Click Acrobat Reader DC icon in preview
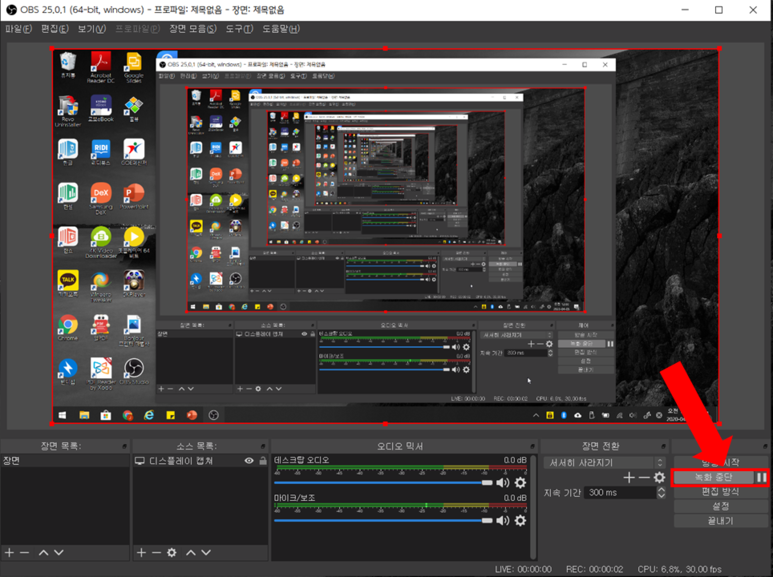The width and height of the screenshot is (773, 577). pyautogui.click(x=101, y=67)
